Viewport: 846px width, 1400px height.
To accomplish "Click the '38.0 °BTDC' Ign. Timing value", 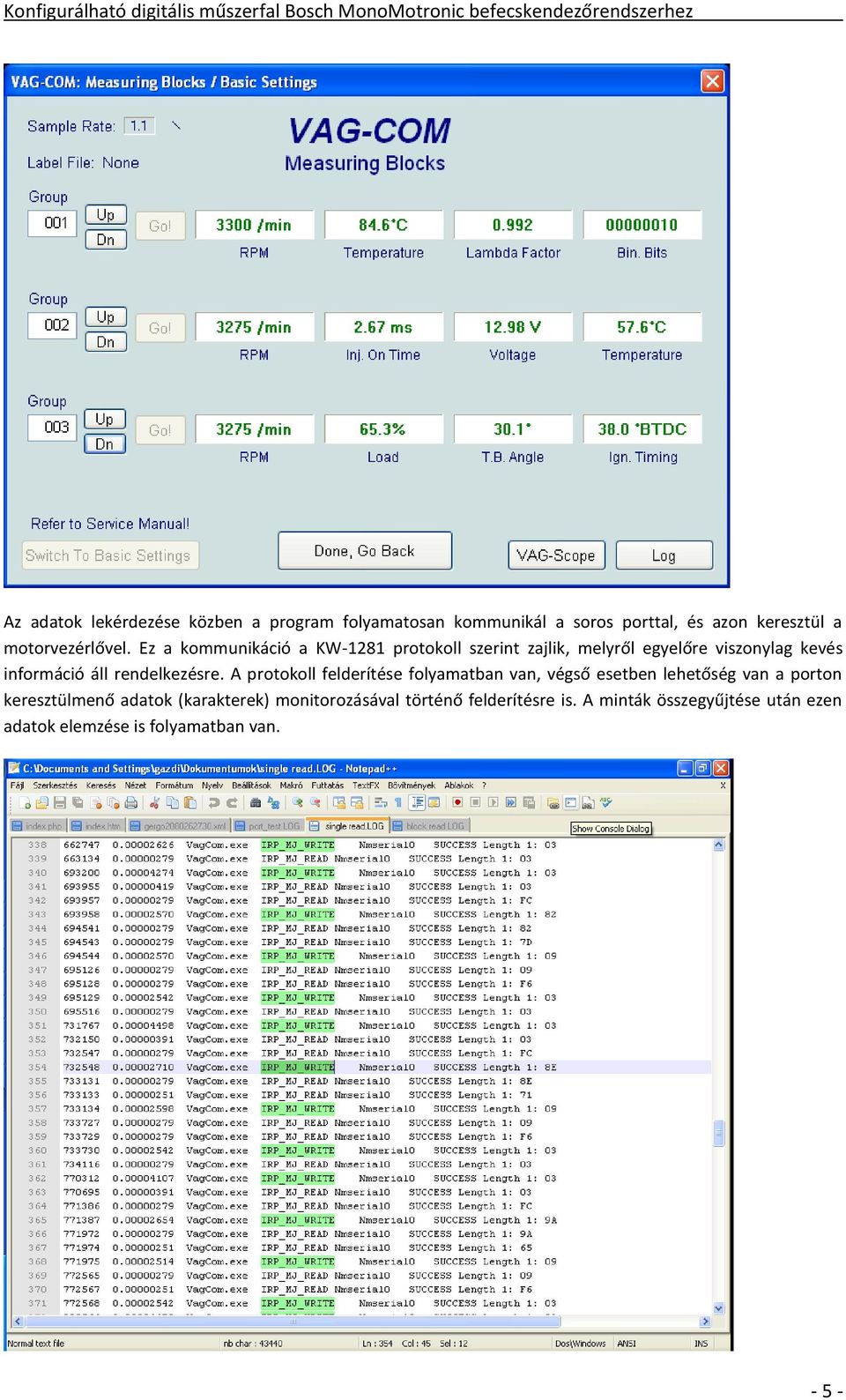I will point(642,430).
